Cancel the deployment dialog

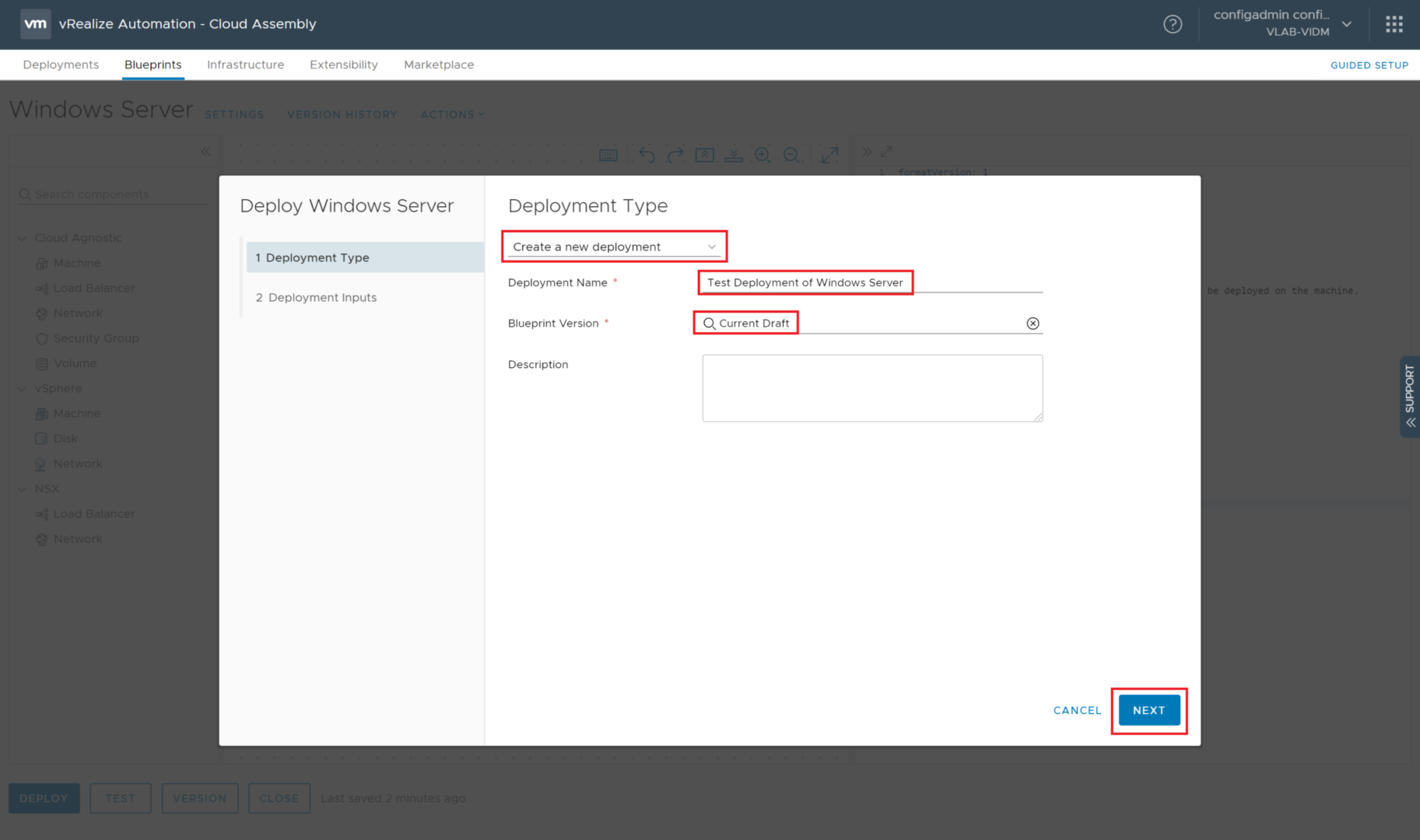click(x=1077, y=710)
